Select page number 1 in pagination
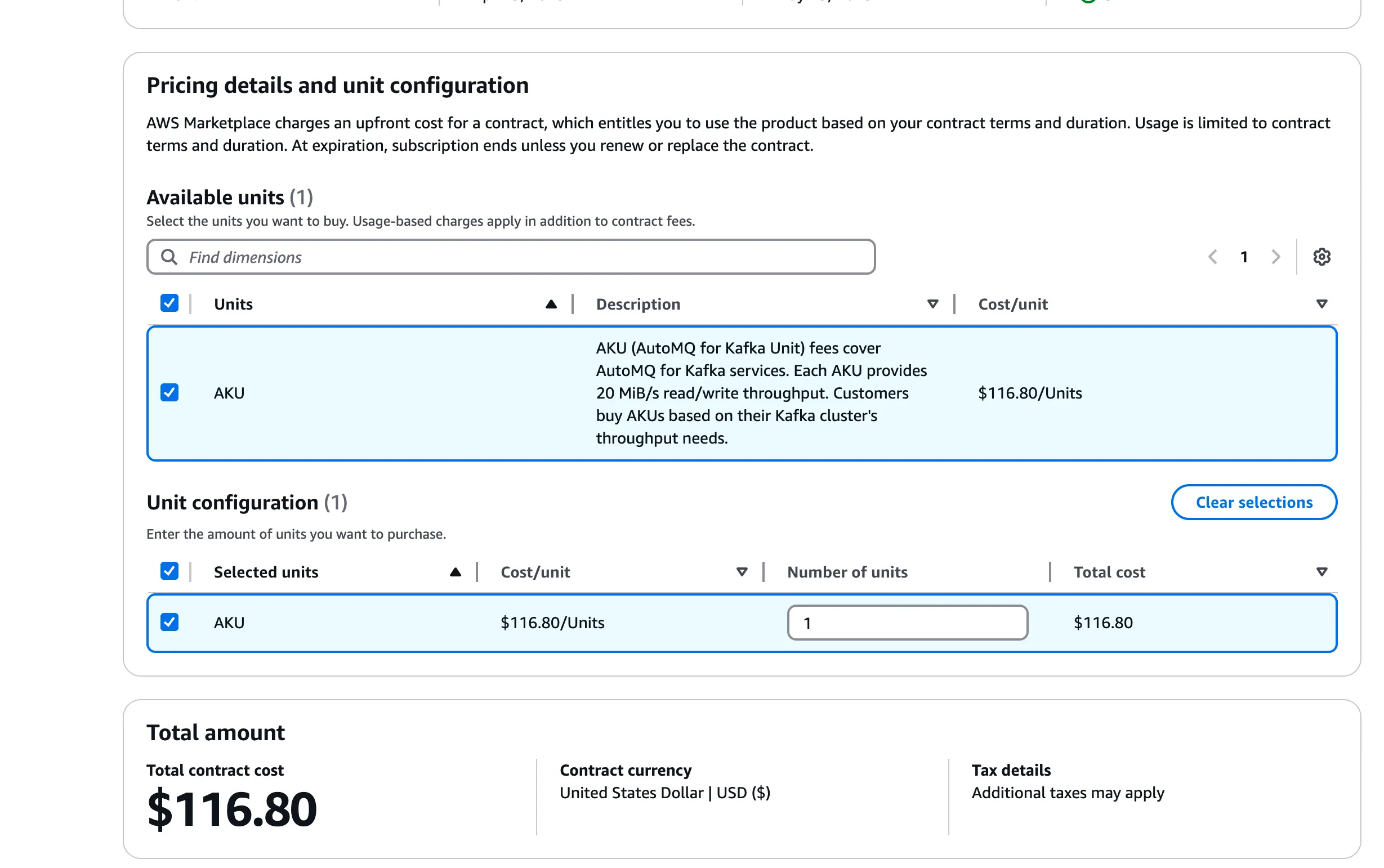 (1244, 257)
